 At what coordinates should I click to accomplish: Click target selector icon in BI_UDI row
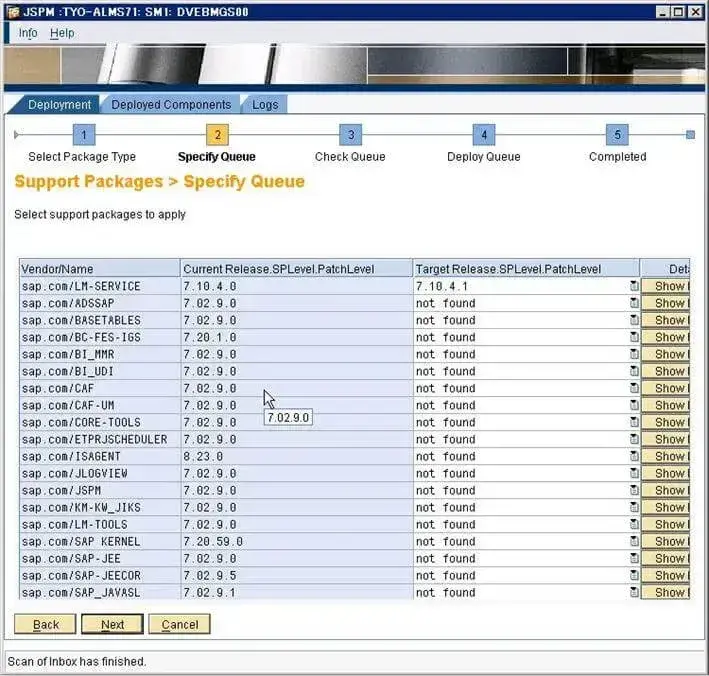[634, 371]
